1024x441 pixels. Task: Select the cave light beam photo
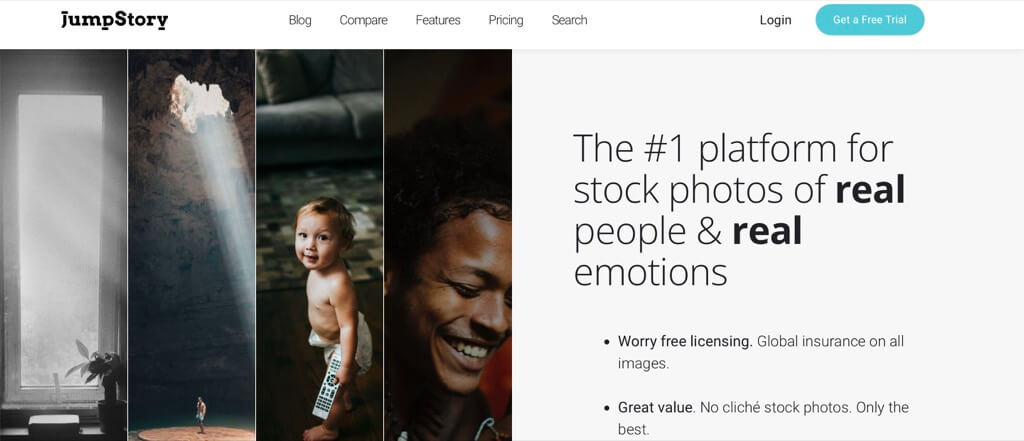pyautogui.click(x=191, y=245)
